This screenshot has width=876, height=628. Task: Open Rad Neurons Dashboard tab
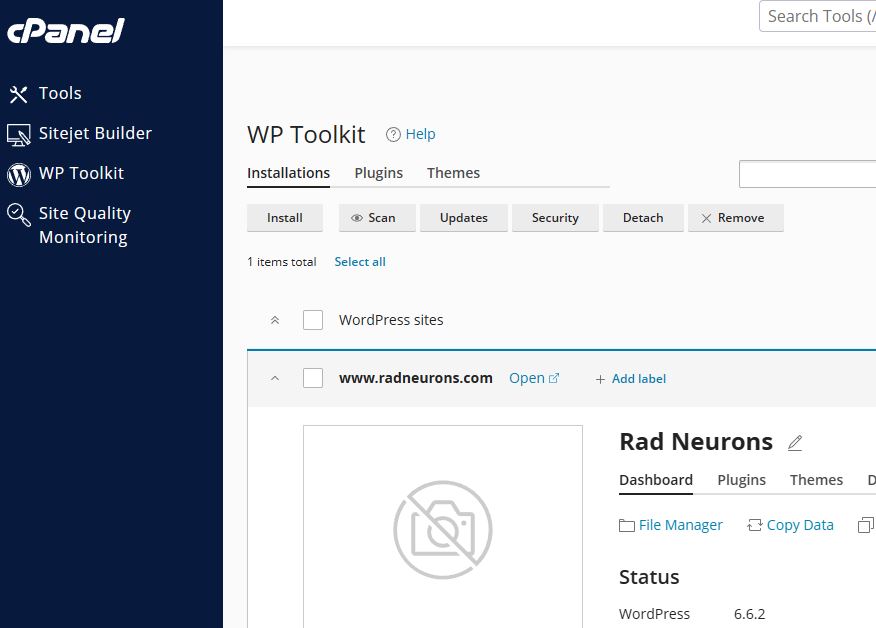coord(656,480)
